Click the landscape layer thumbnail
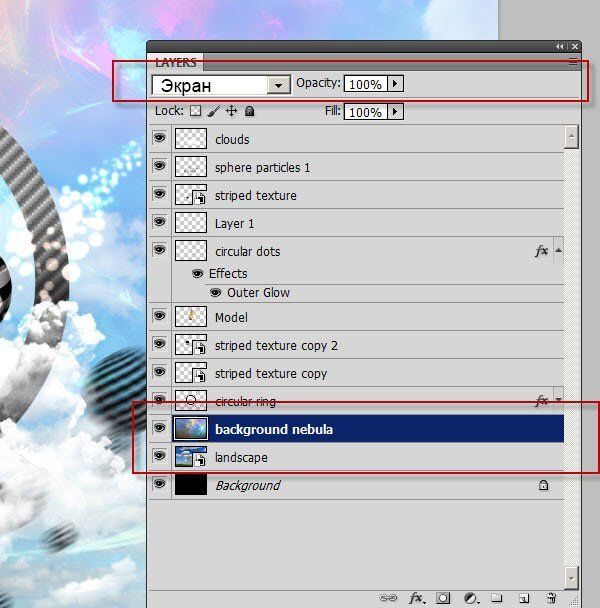600x608 pixels. pos(190,456)
